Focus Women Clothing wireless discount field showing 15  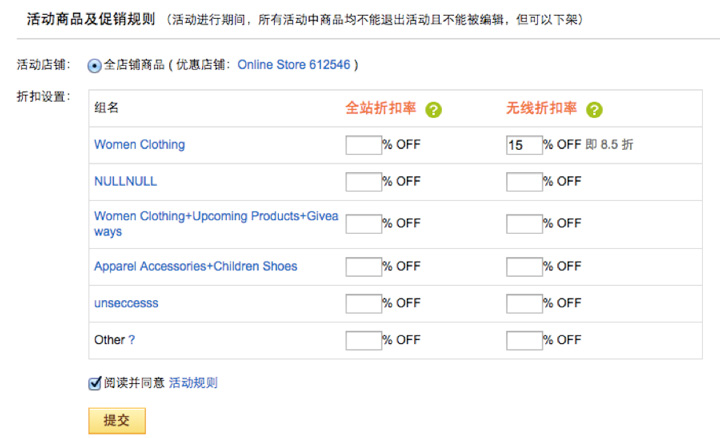click(x=524, y=145)
